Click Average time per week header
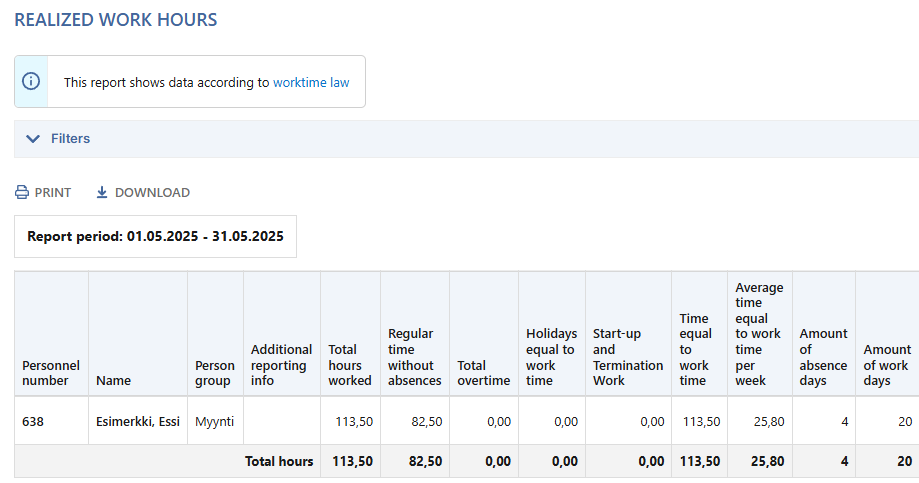Screen dimensions: 919x483 [759, 334]
